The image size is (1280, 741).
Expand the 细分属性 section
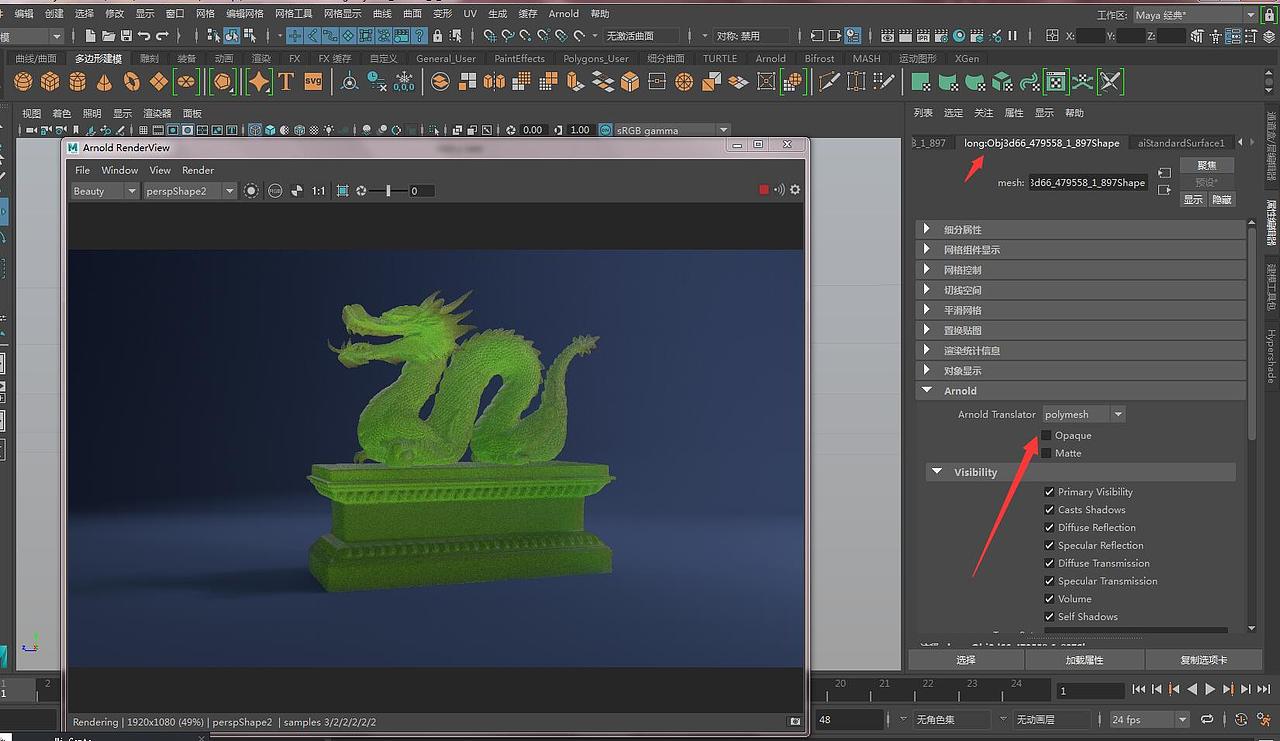point(1081,230)
